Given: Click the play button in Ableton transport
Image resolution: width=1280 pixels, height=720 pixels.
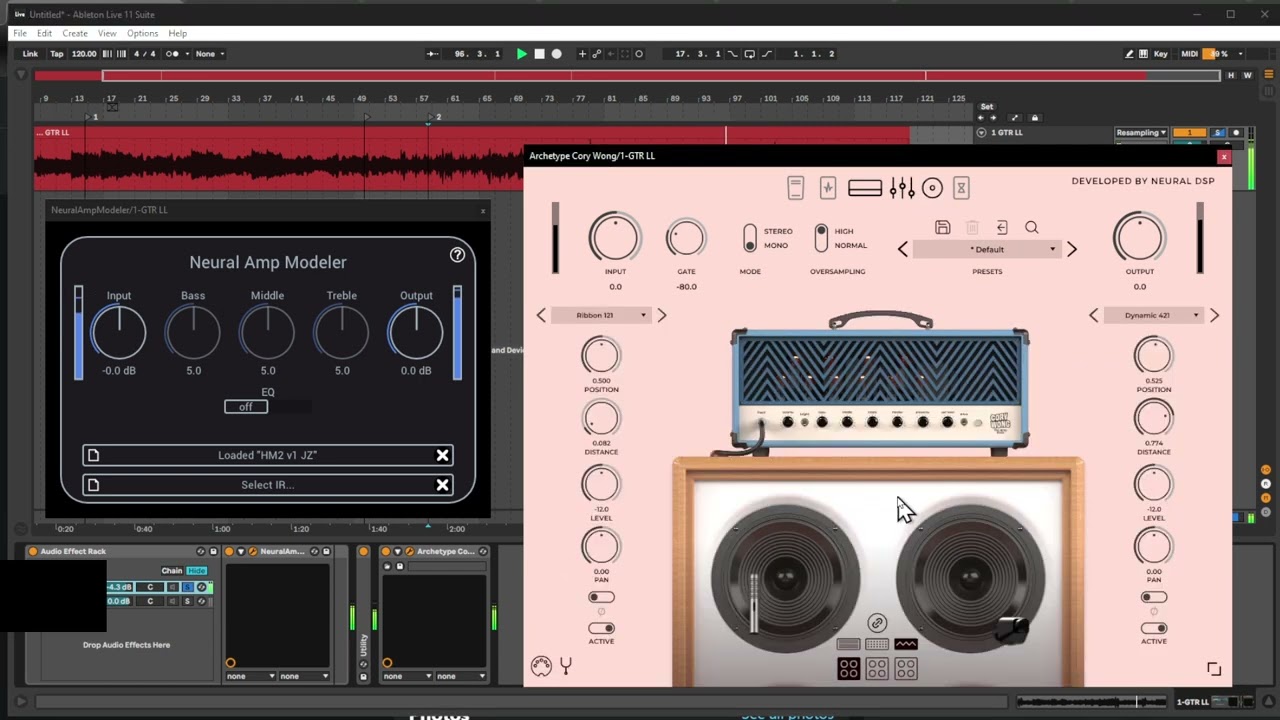Looking at the screenshot, I should [521, 54].
